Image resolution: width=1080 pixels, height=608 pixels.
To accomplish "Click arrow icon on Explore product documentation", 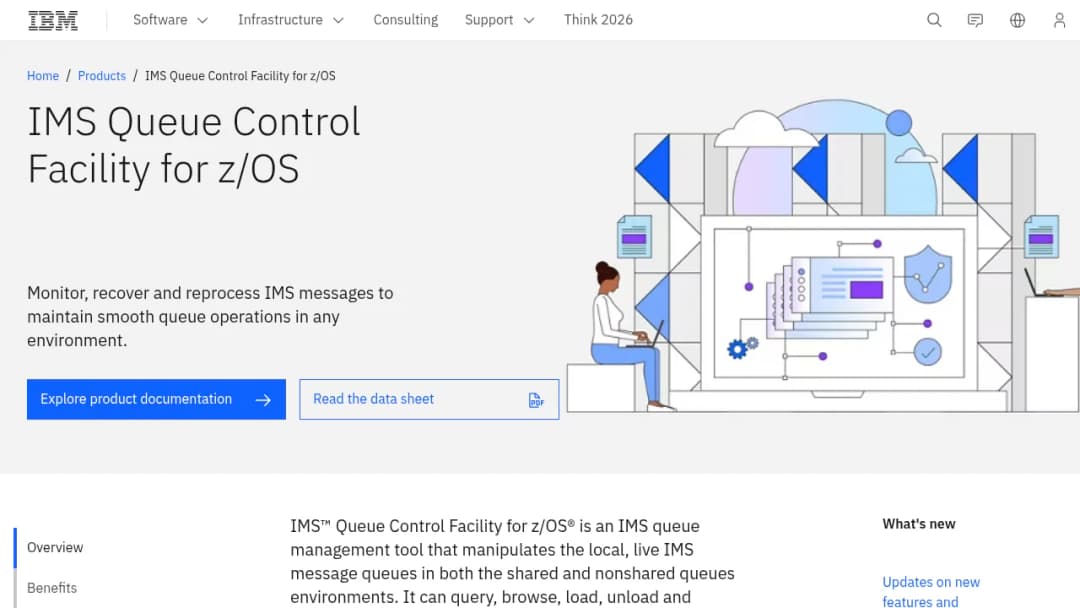I will [263, 400].
